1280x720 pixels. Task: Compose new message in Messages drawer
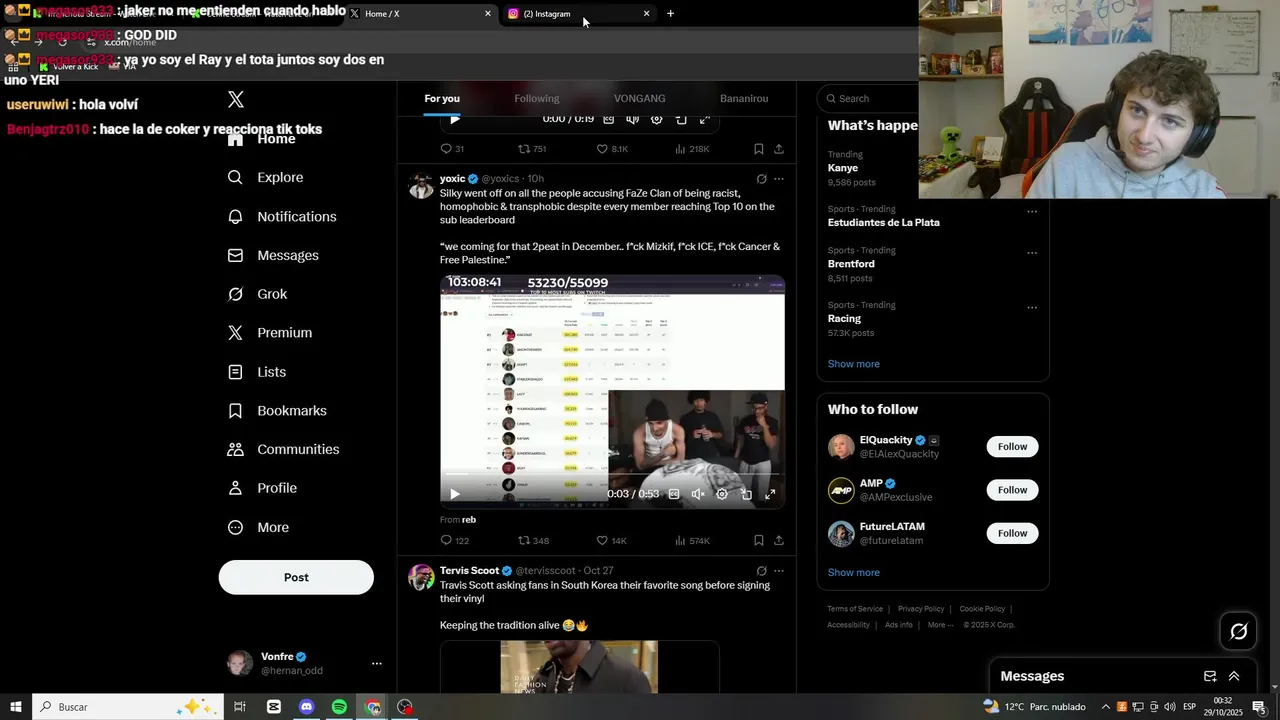[1210, 676]
